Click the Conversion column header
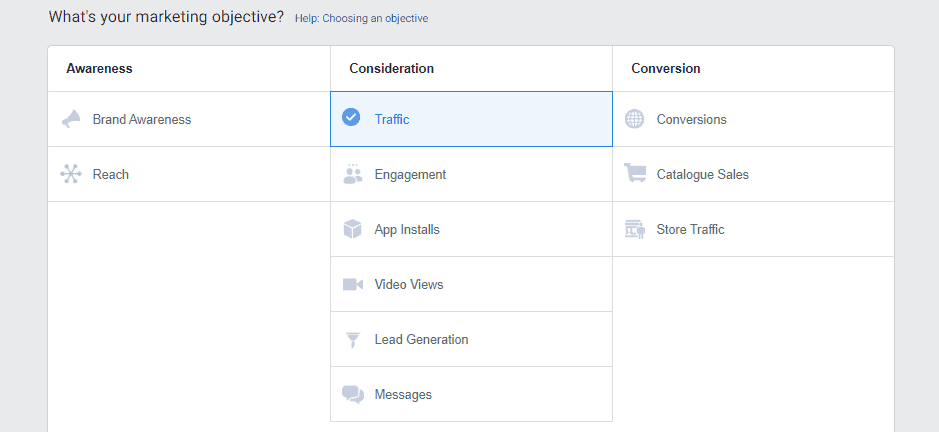The image size is (939, 432). point(666,68)
